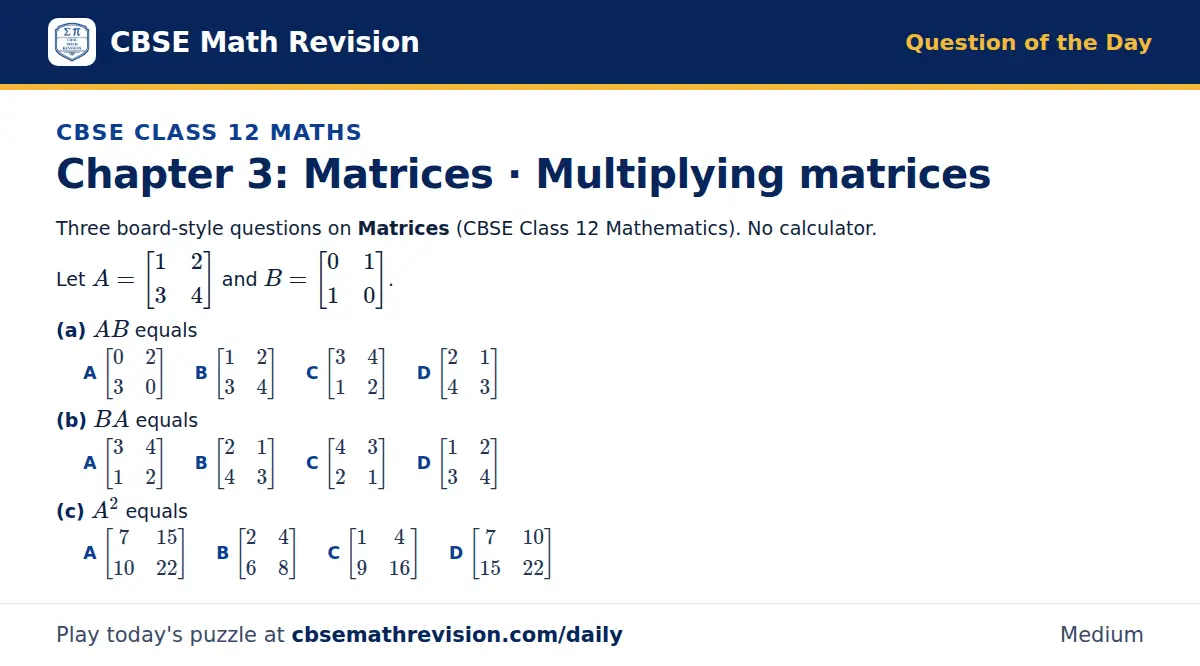Image resolution: width=1200 pixels, height=666 pixels.
Task: Choose option D for part (a) AB
Action: pyautogui.click(x=457, y=373)
